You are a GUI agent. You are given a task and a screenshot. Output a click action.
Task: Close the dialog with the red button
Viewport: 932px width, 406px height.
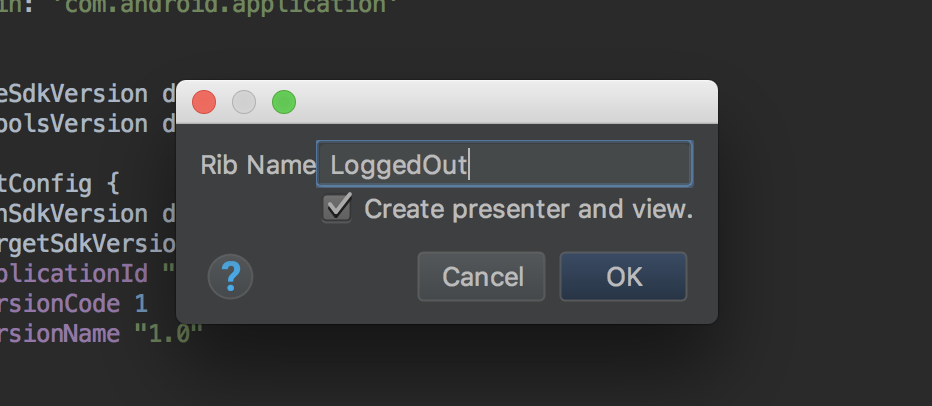point(204,102)
